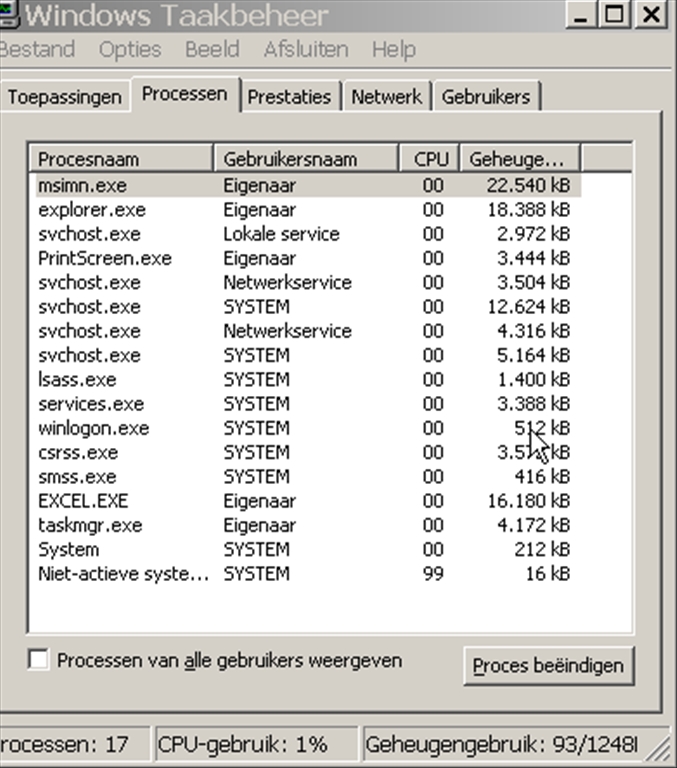Switch to the Prestaties tab
The width and height of the screenshot is (677, 768).
(x=289, y=97)
